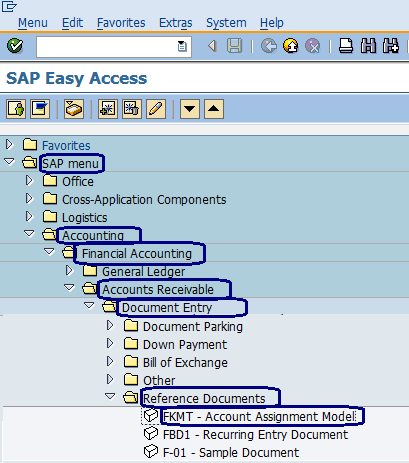Screen dimensions: 409x463
Task: Click the Find binoculars icon
Action: coord(368,46)
